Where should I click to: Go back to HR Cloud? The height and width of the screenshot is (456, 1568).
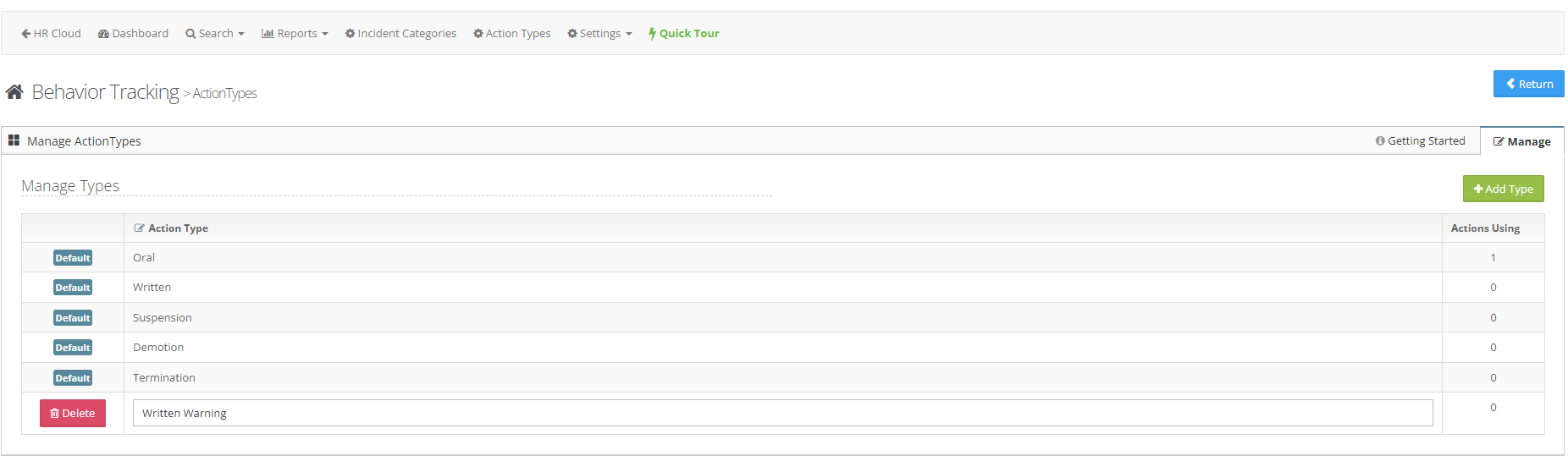51,34
